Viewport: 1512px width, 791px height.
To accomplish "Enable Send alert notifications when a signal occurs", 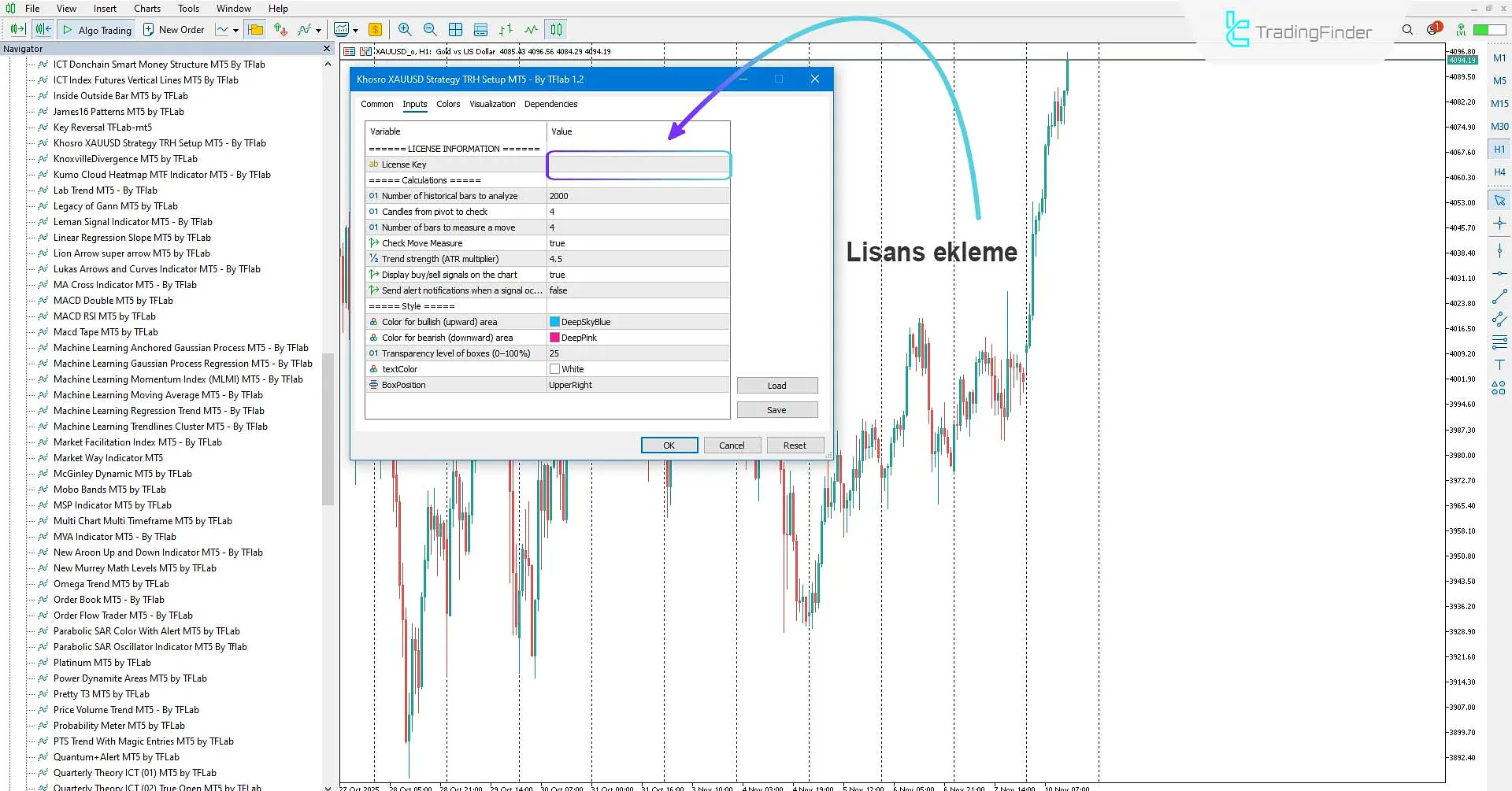I will pyautogui.click(x=638, y=290).
